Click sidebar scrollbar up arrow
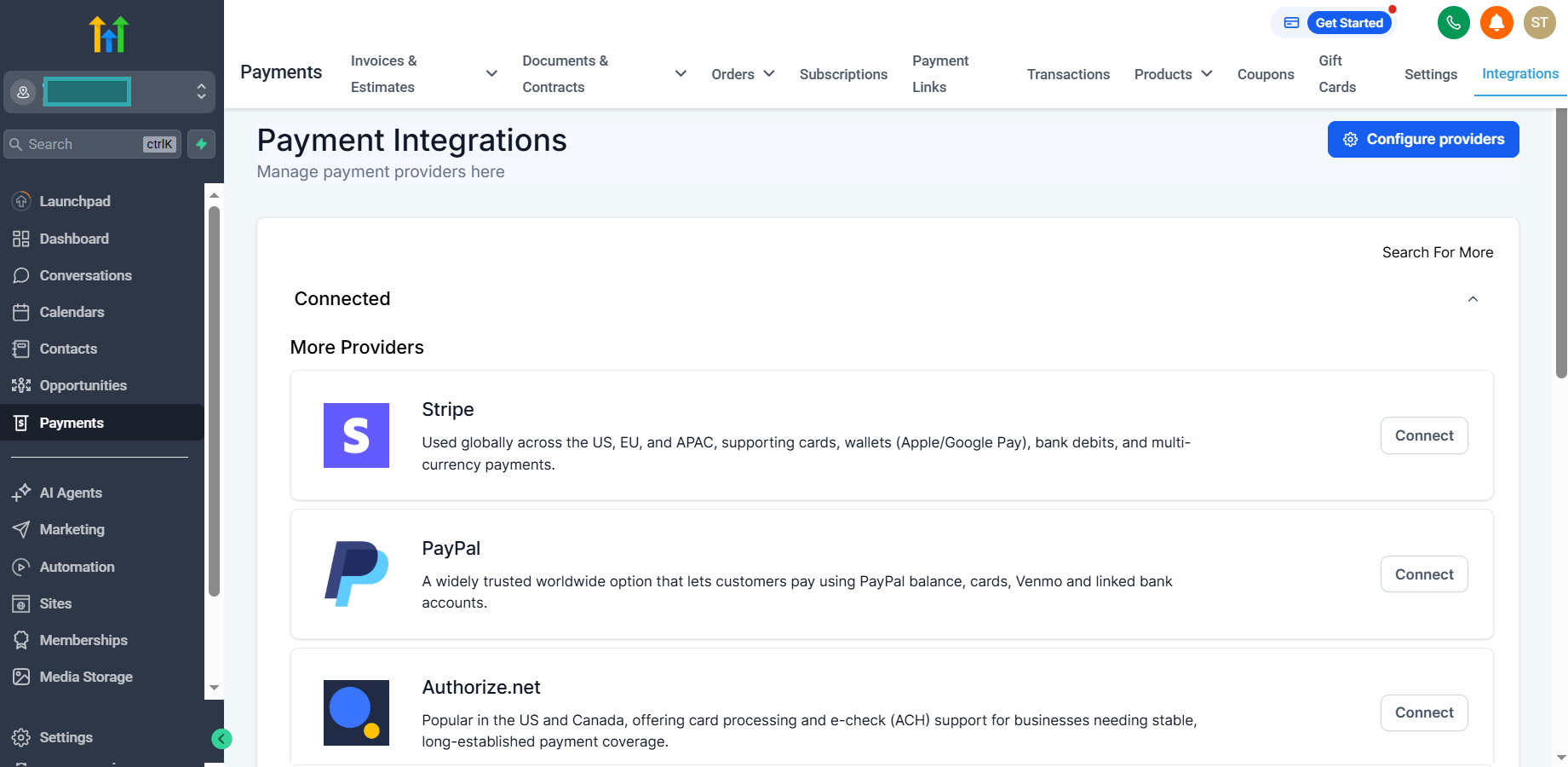Screen dimensions: 1568x767 [214, 195]
